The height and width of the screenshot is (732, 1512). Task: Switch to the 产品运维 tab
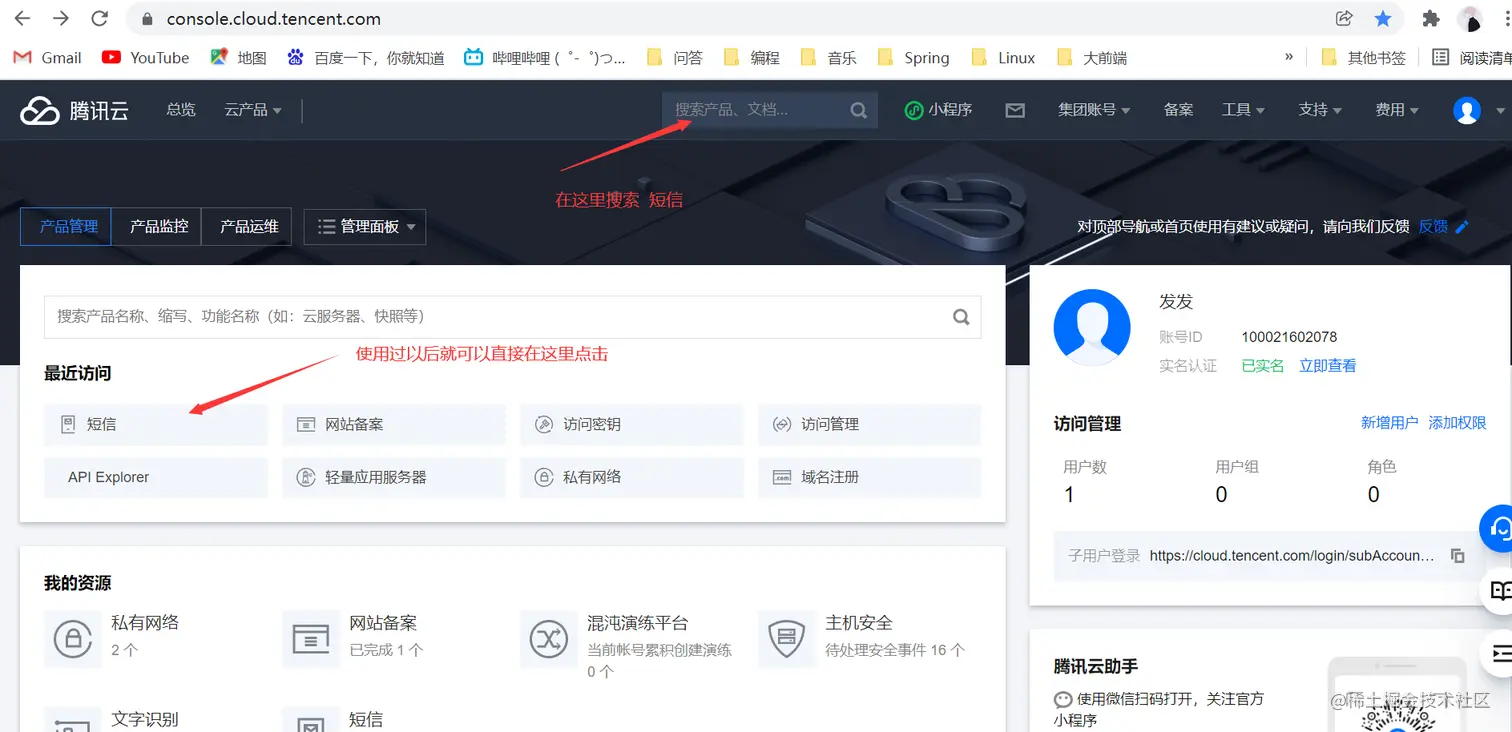(249, 227)
